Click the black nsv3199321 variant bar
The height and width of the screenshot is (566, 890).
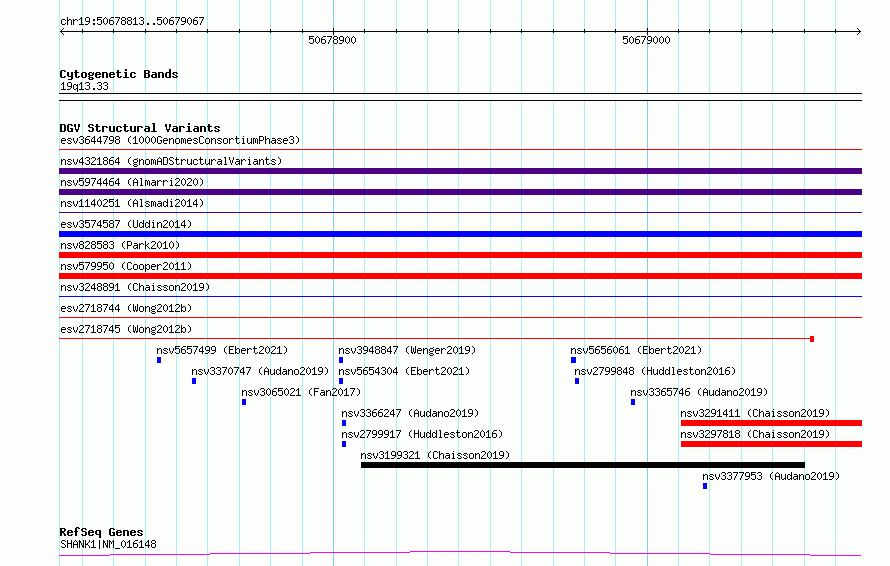583,465
